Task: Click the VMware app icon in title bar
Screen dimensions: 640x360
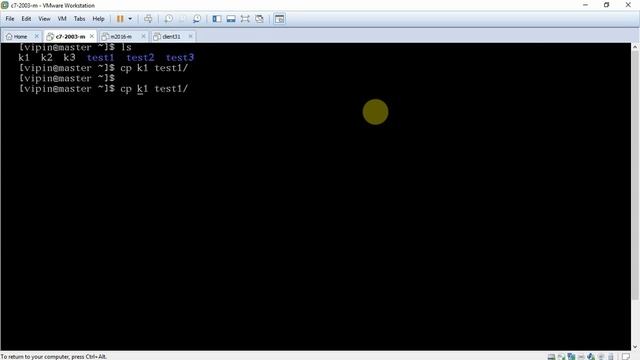Action: point(5,5)
